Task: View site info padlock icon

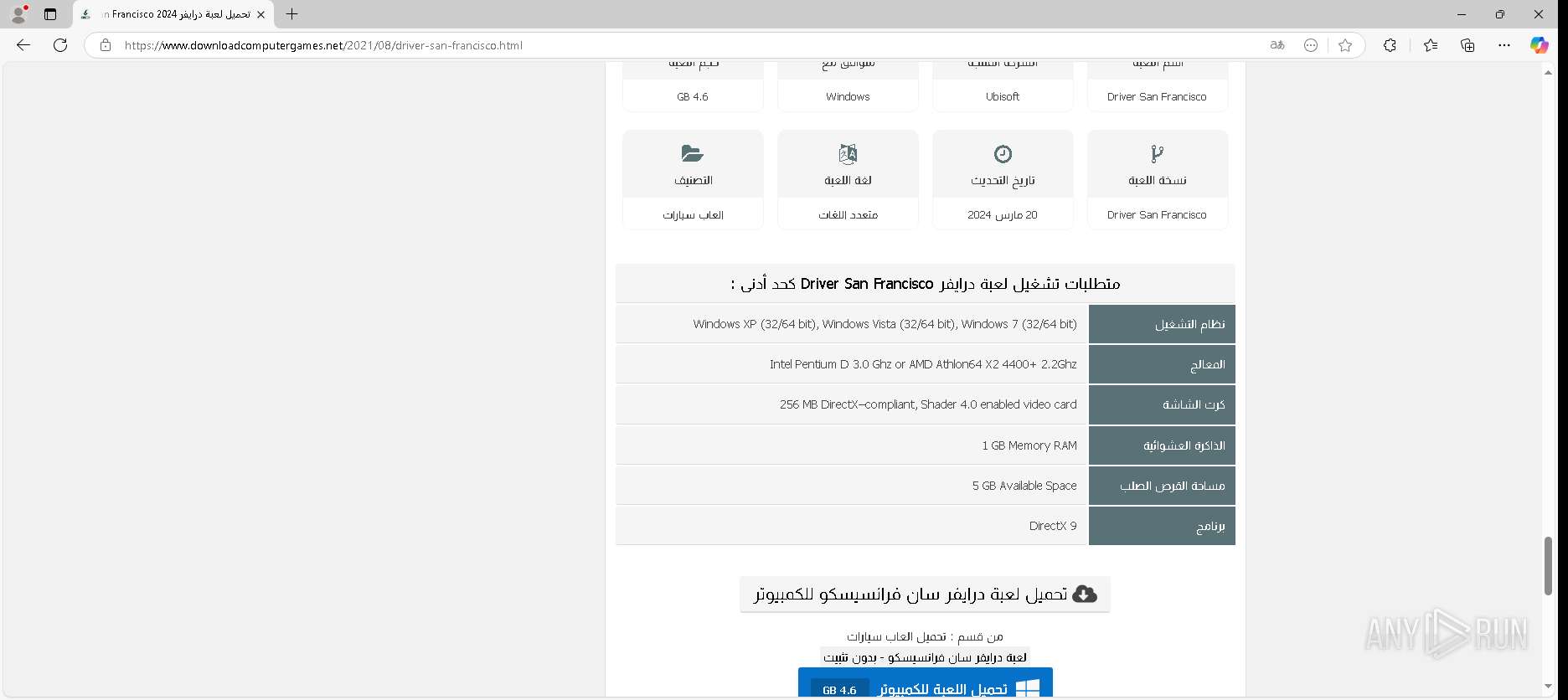Action: (106, 45)
